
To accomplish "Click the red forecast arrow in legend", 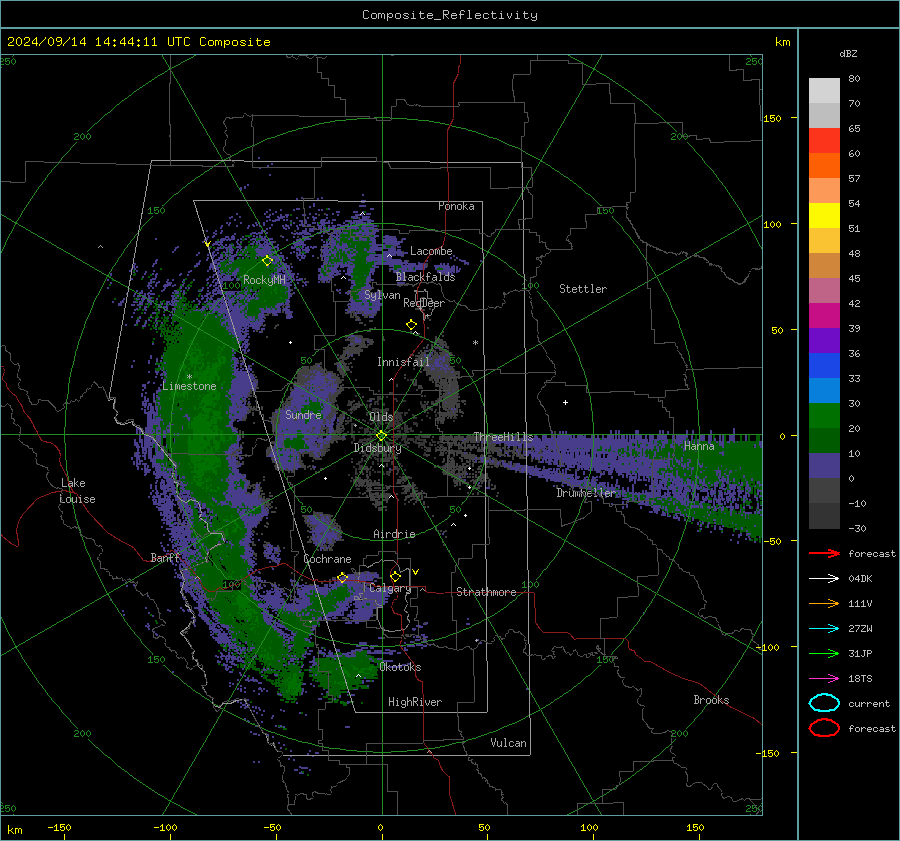I will (824, 553).
